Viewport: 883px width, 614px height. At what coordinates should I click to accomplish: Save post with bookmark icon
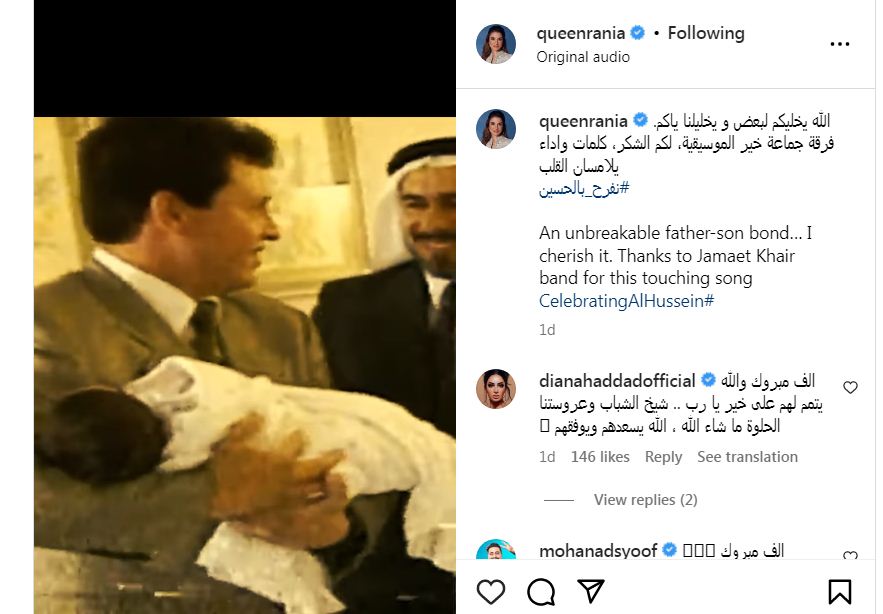click(840, 592)
